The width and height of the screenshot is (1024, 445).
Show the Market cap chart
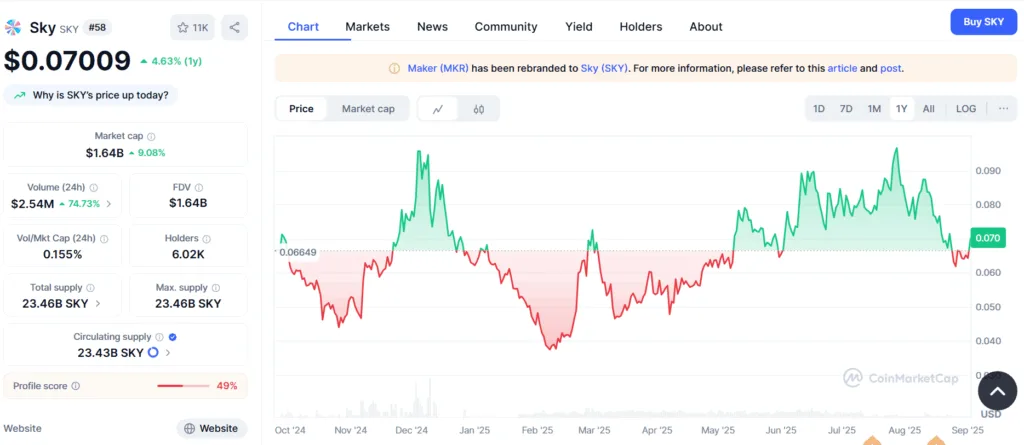pyautogui.click(x=368, y=109)
